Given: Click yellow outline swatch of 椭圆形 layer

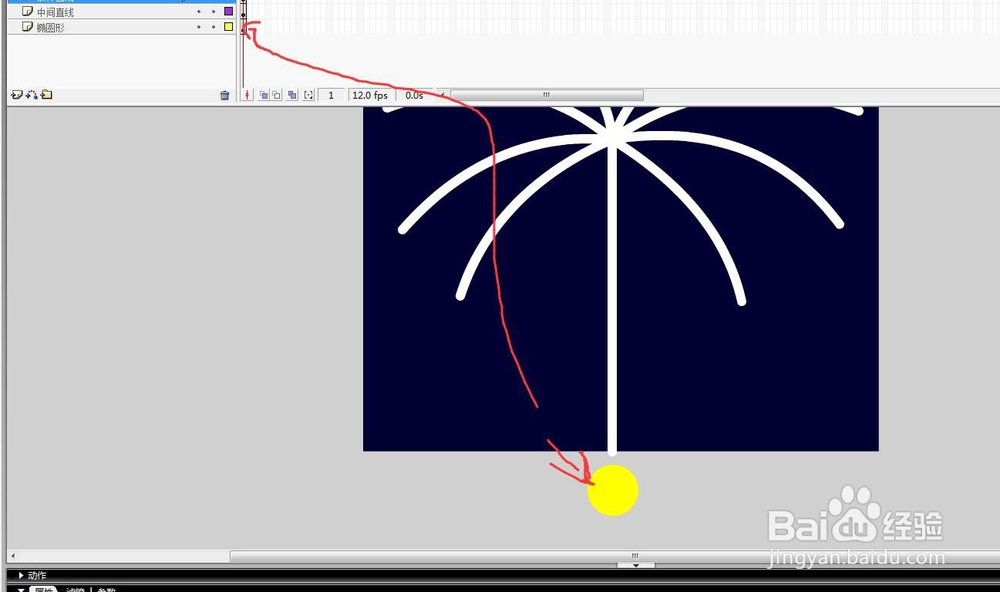Looking at the screenshot, I should (x=228, y=27).
